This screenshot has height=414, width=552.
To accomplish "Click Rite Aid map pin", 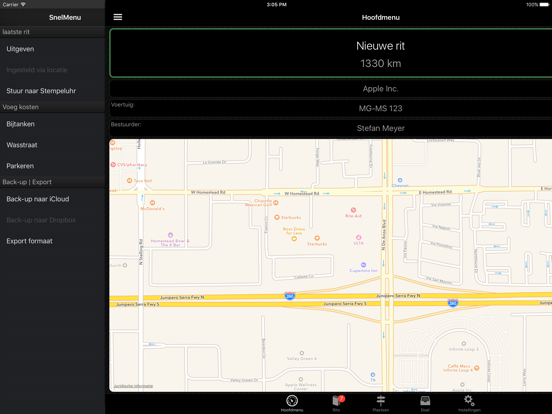I will click(353, 210).
